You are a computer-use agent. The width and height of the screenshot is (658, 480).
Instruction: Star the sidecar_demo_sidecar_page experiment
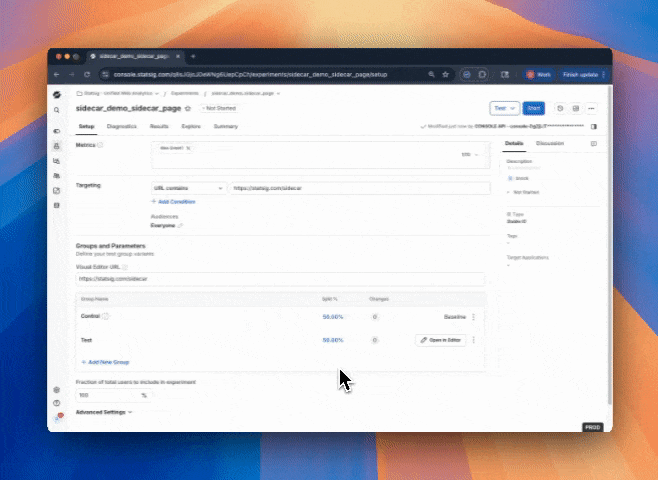188,108
